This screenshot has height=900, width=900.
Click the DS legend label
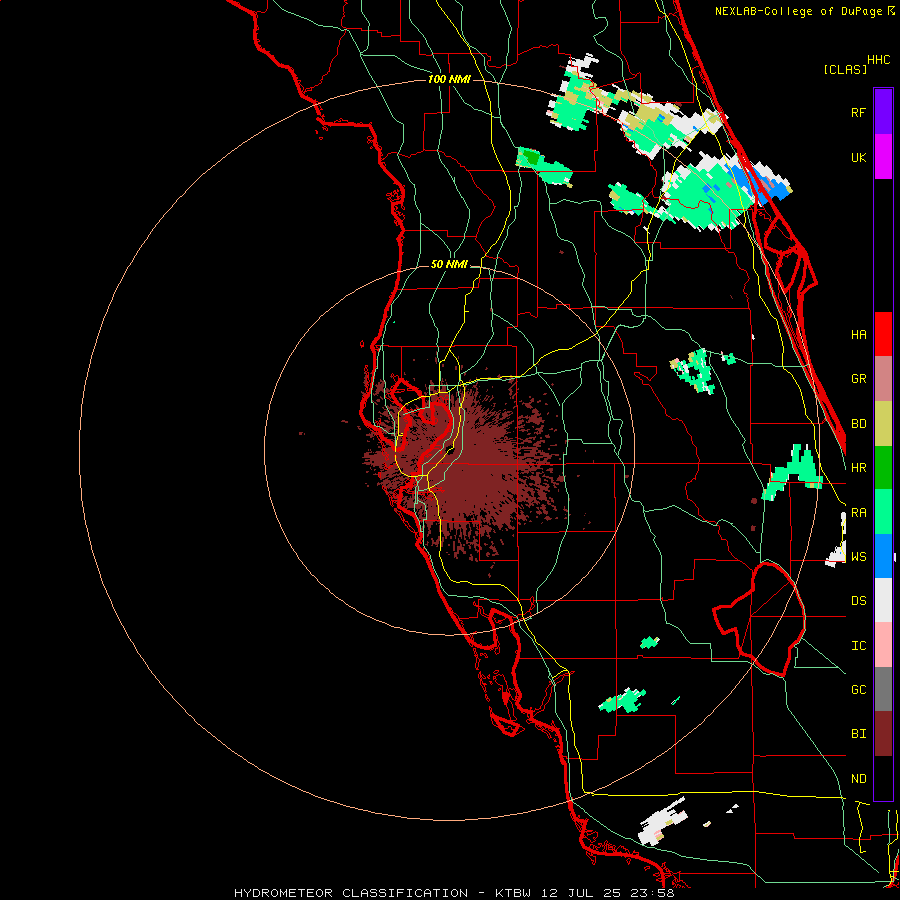(x=858, y=601)
